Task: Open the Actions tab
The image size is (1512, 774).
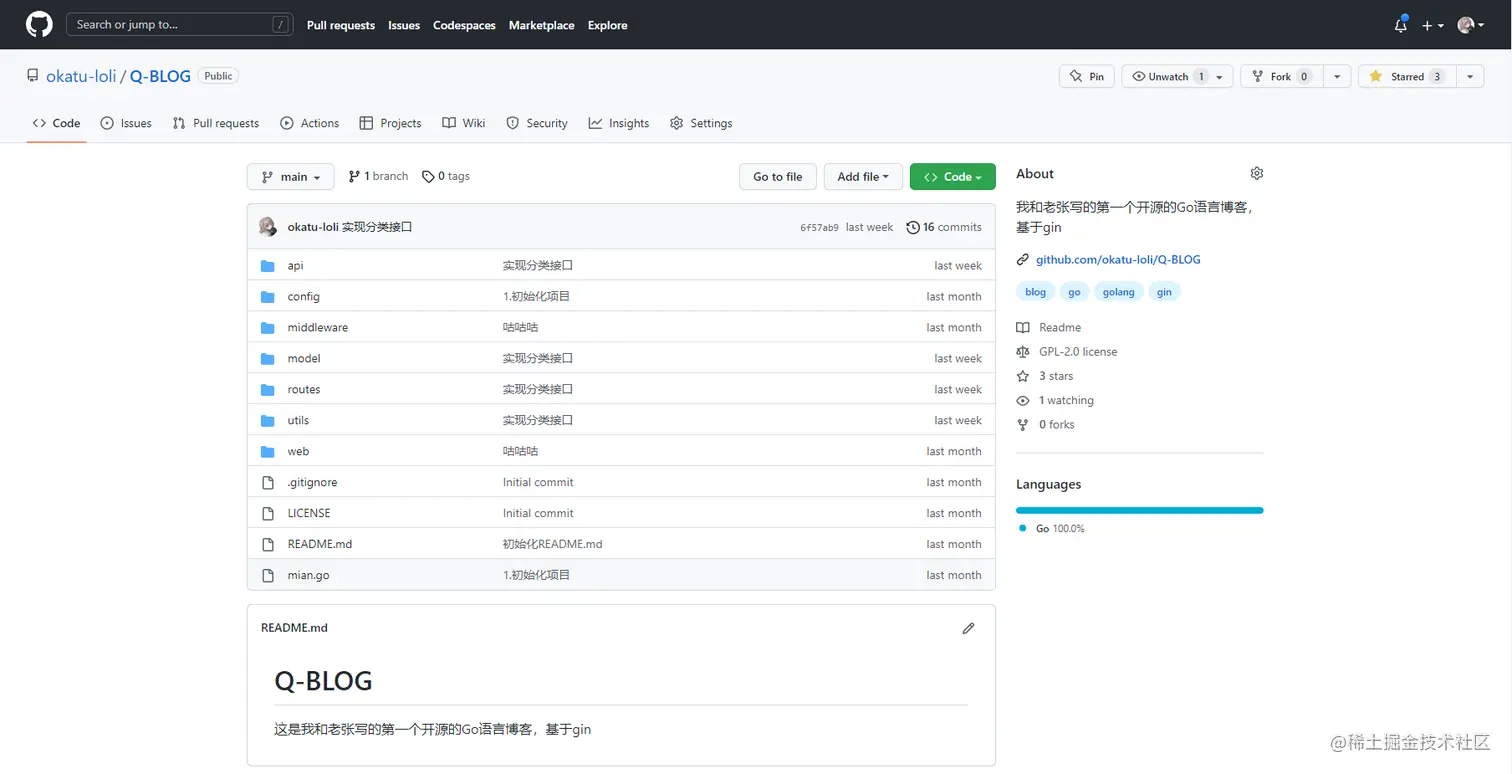Action: [x=309, y=123]
